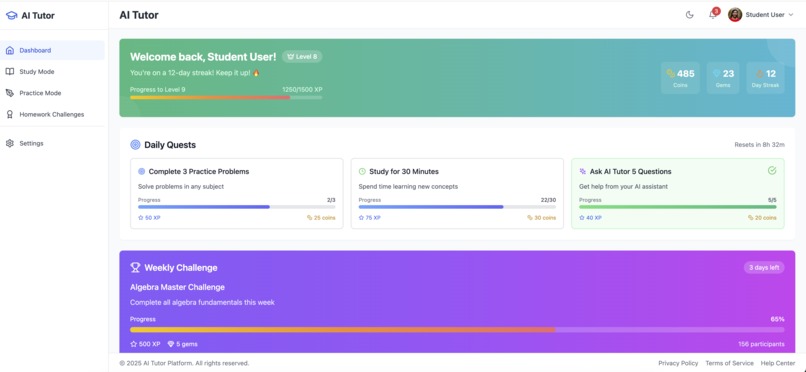Click the 1250/1500 XP value
The height and width of the screenshot is (372, 806).
302,89
